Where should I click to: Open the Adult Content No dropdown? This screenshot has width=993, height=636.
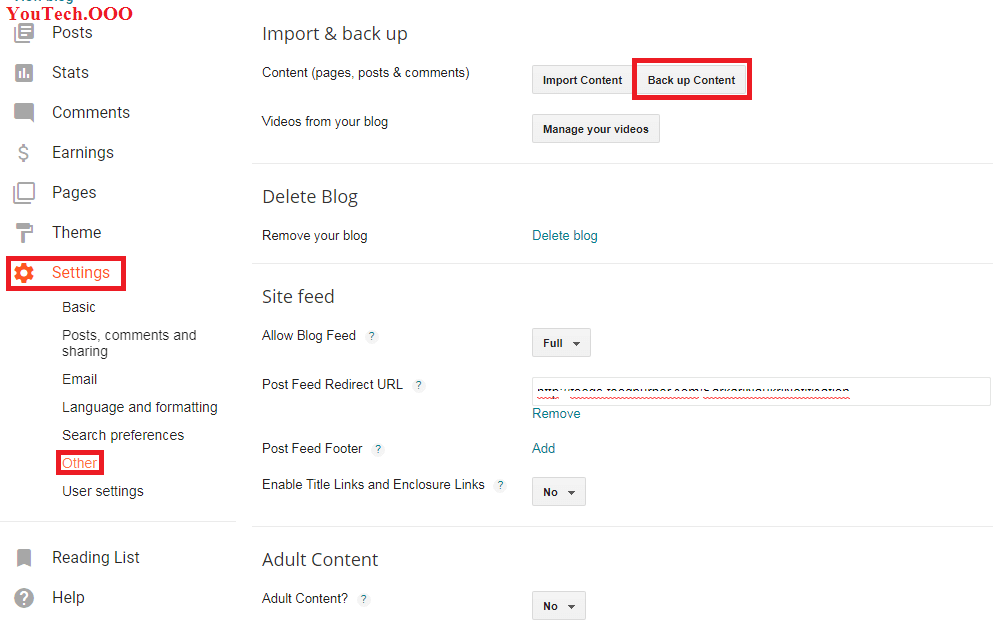click(x=559, y=606)
